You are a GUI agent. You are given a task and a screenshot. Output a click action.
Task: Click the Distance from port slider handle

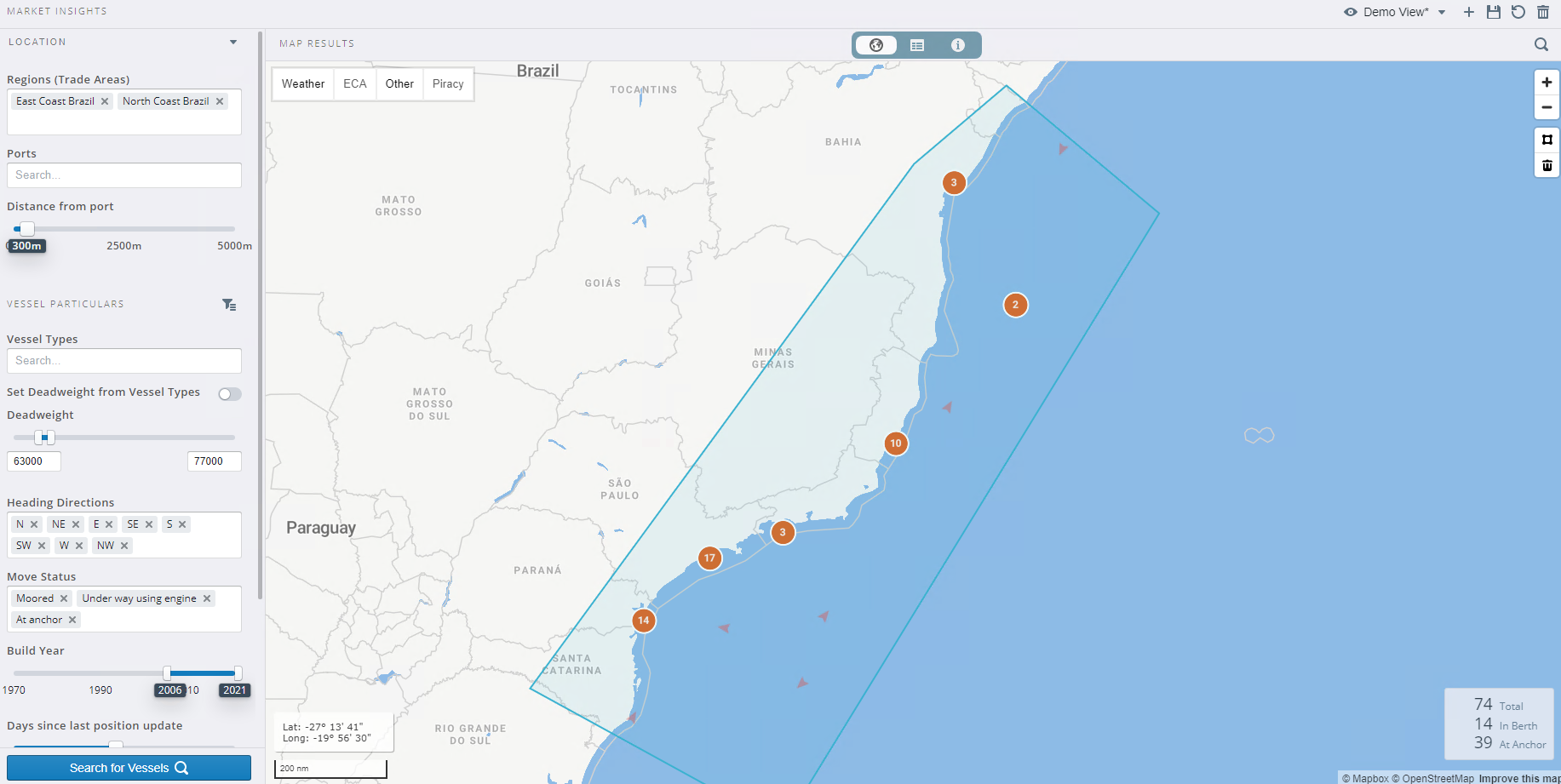[27, 228]
